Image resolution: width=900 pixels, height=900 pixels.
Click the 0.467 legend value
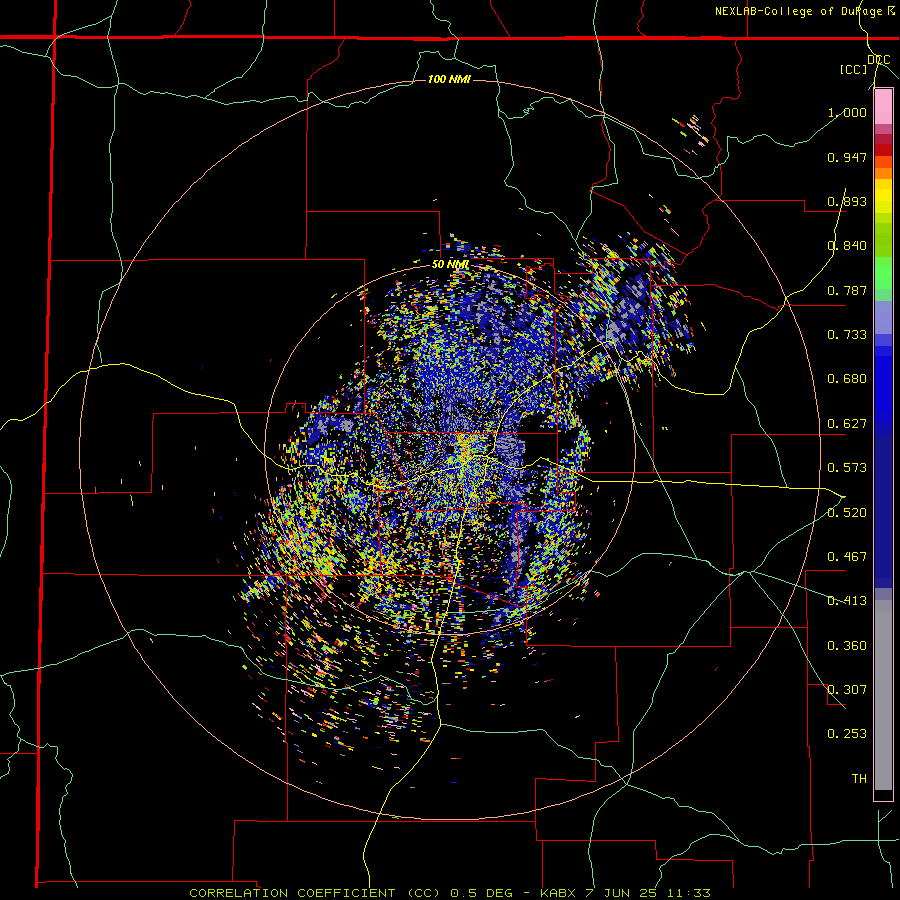(x=847, y=557)
